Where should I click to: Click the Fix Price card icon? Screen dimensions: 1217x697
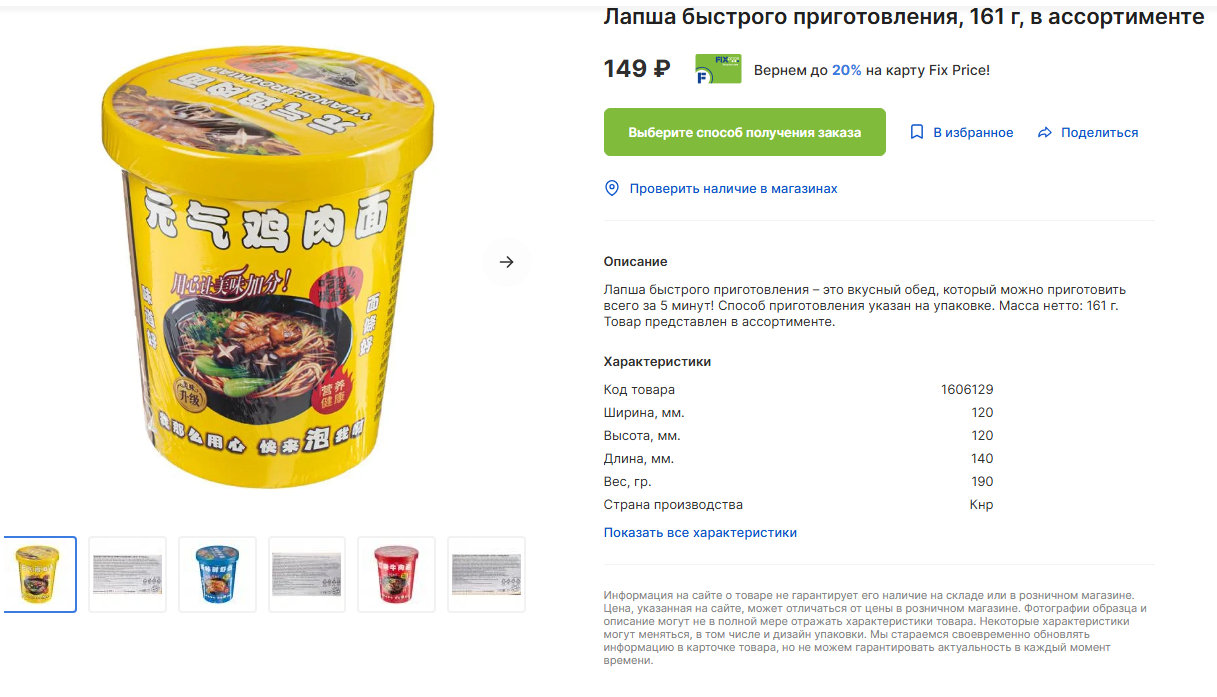click(x=718, y=69)
